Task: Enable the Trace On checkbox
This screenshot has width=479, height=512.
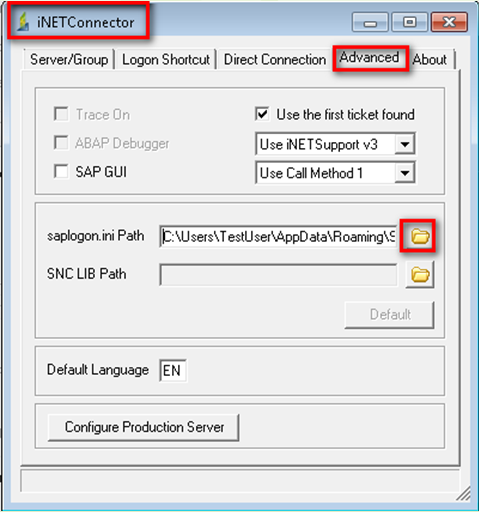Action: pyautogui.click(x=61, y=114)
